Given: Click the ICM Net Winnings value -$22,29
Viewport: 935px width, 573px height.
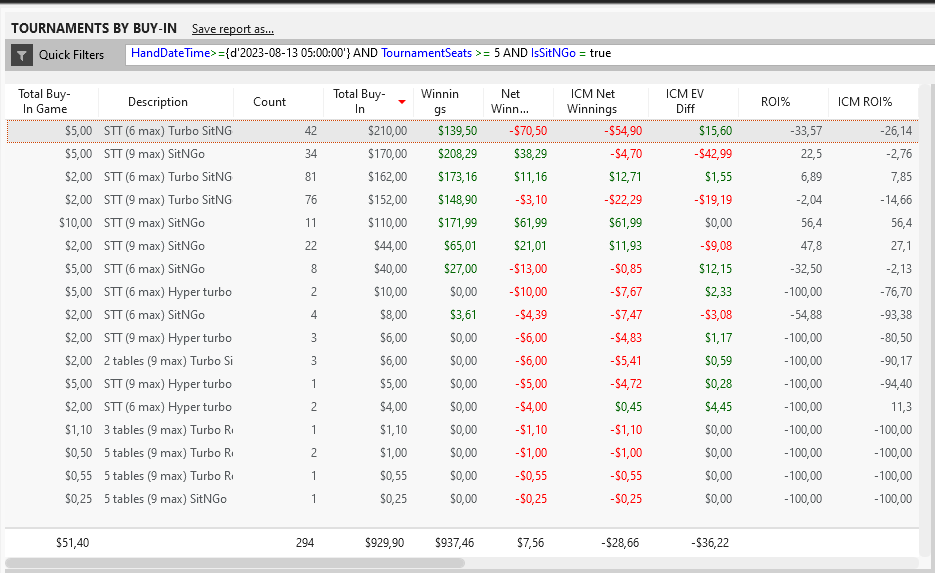Looking at the screenshot, I should pos(622,200).
